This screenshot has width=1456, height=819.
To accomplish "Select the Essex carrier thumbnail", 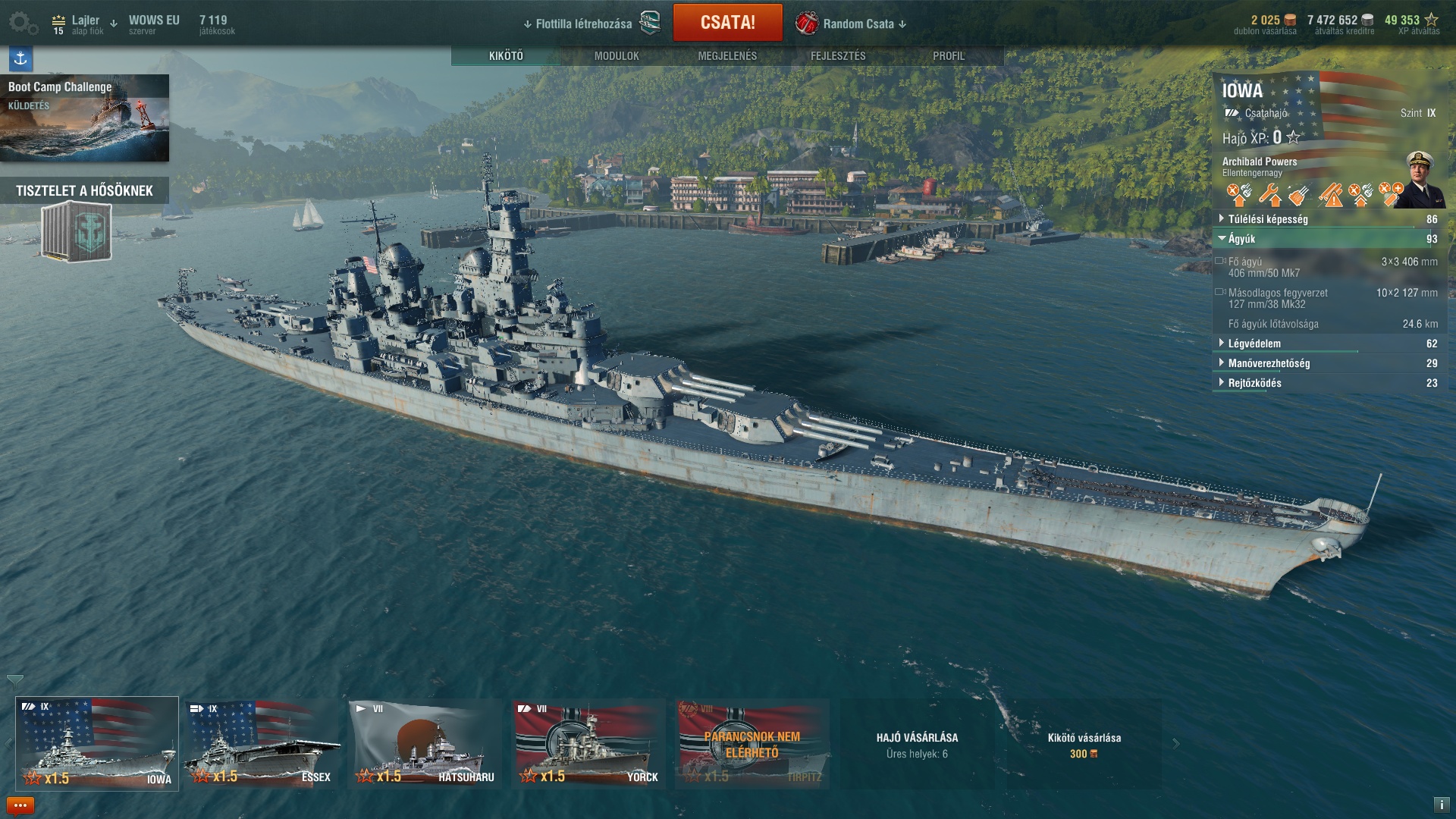I will pyautogui.click(x=261, y=744).
